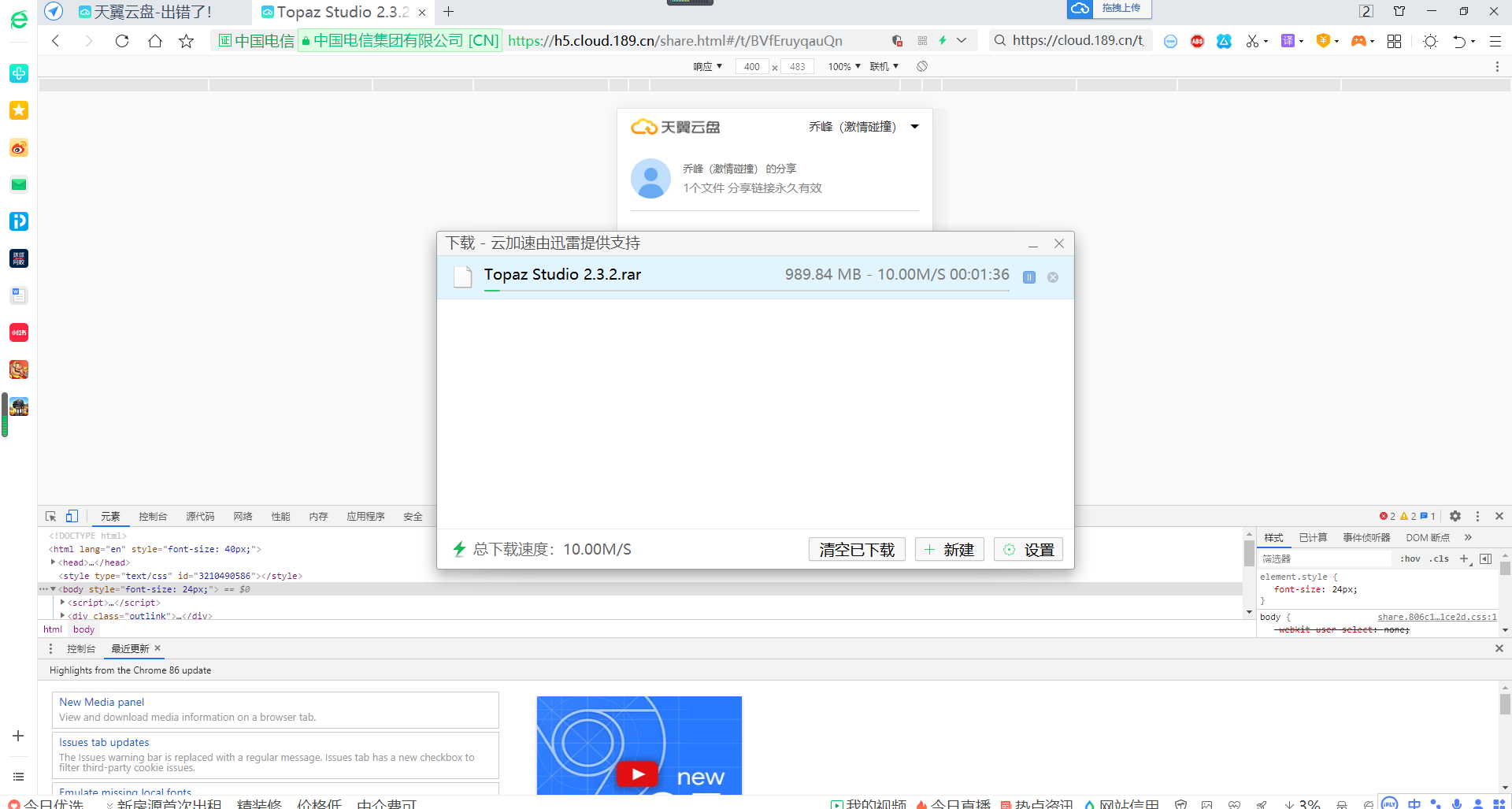Open the translate extension icon

tap(1288, 40)
